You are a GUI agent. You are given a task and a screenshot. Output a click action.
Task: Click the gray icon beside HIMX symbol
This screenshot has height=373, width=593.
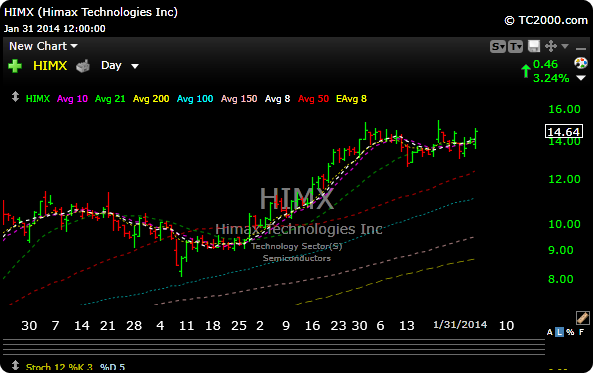click(x=83, y=66)
